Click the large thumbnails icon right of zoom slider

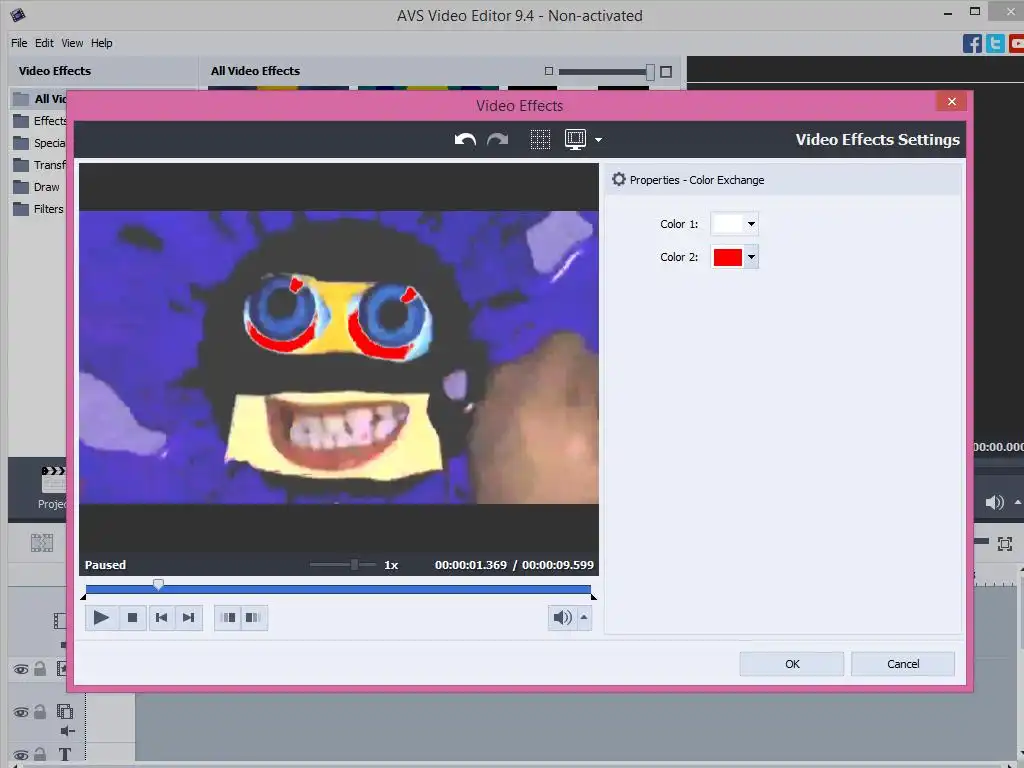pyautogui.click(x=666, y=72)
